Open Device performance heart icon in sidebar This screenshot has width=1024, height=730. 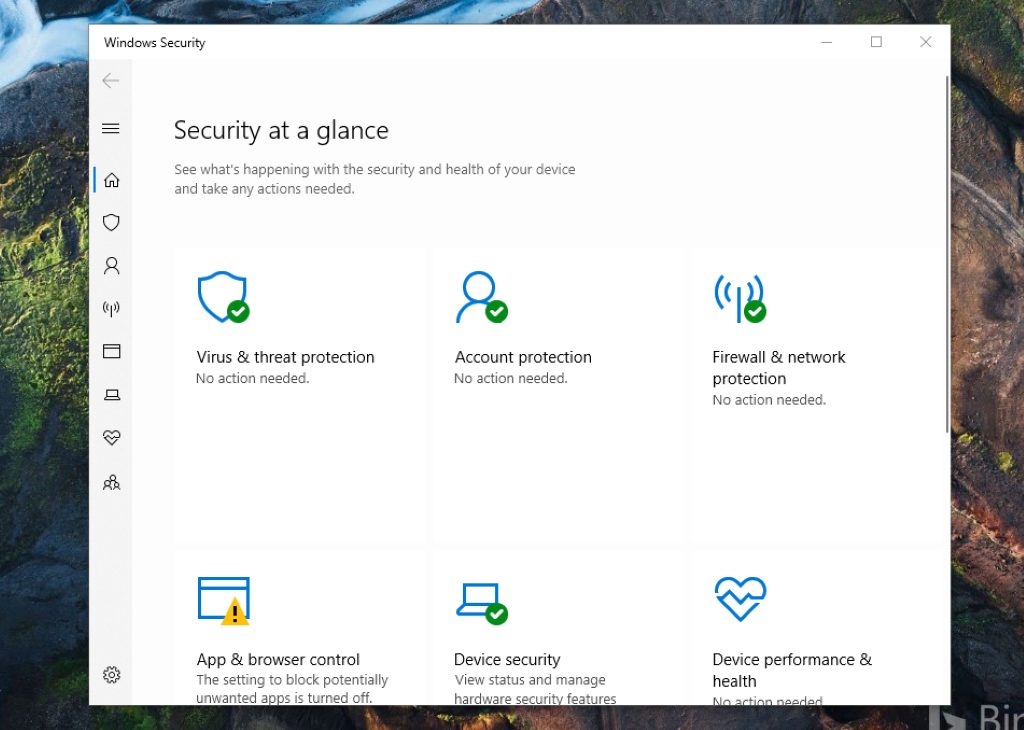[x=112, y=437]
